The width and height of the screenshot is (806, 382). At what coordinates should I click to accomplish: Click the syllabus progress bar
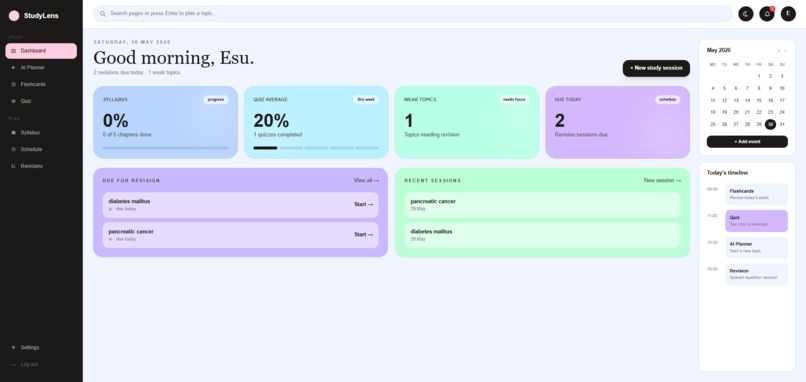(x=166, y=148)
